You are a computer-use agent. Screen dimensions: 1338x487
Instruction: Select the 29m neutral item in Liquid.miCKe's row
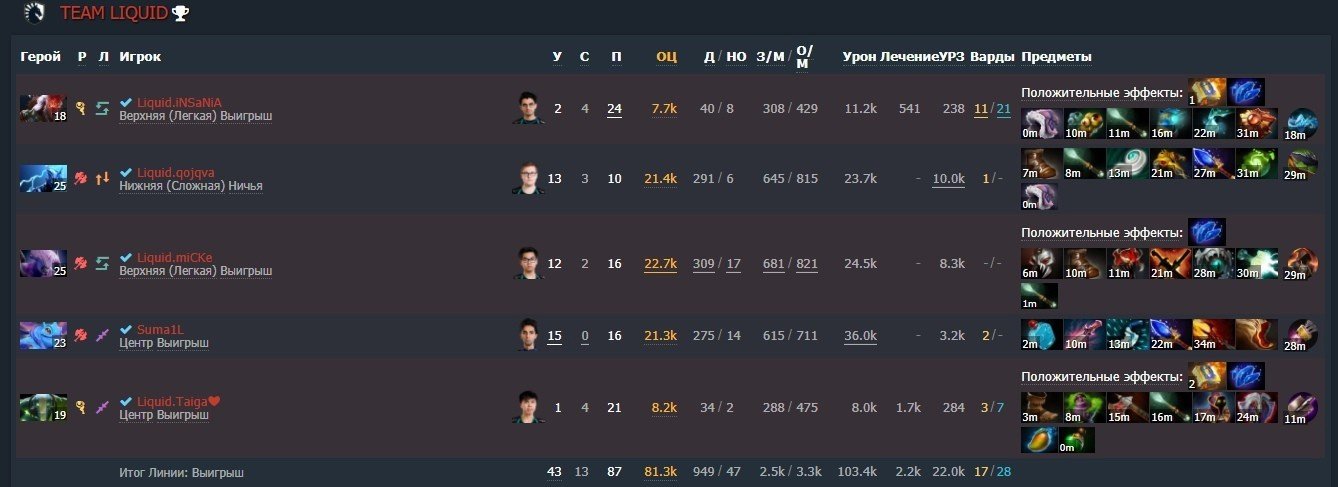1301,263
